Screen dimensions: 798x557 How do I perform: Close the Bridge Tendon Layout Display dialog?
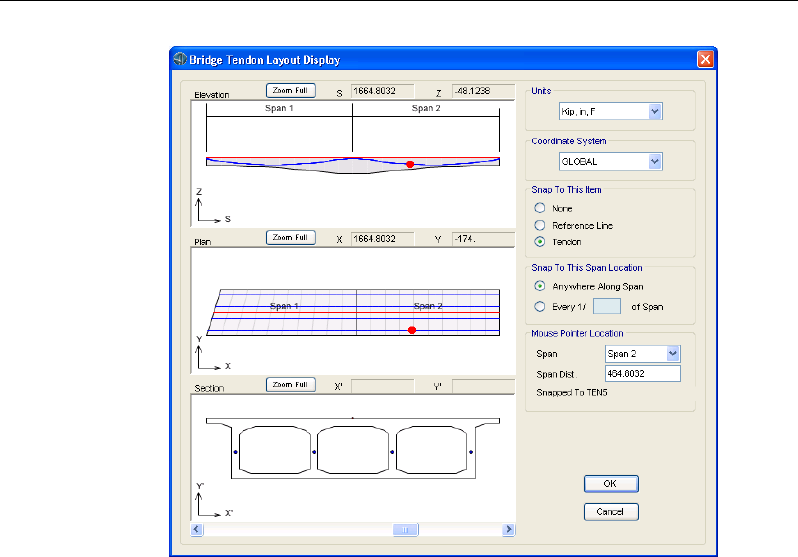click(704, 59)
